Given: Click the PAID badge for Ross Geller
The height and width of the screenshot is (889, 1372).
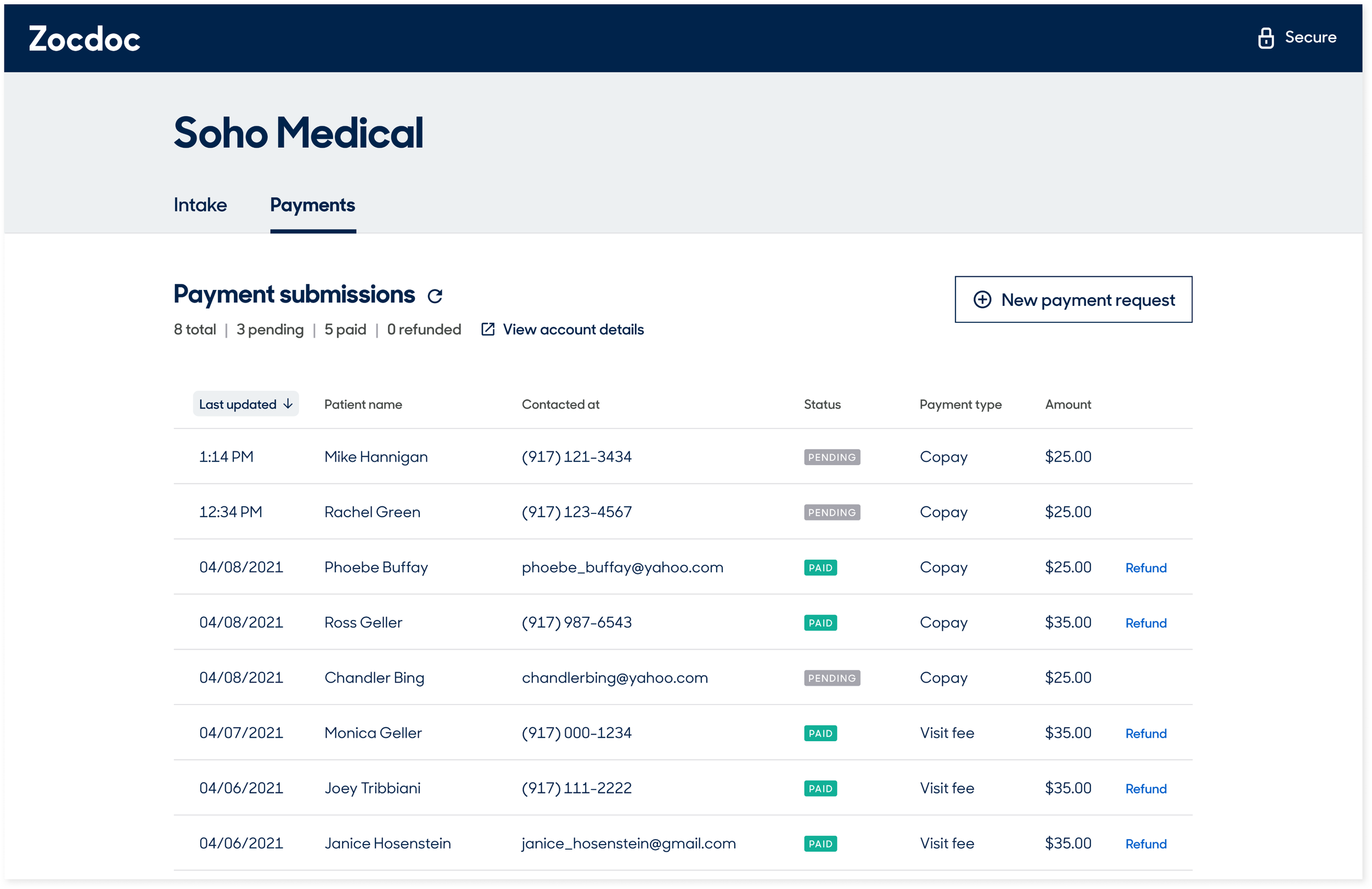Looking at the screenshot, I should pos(820,623).
